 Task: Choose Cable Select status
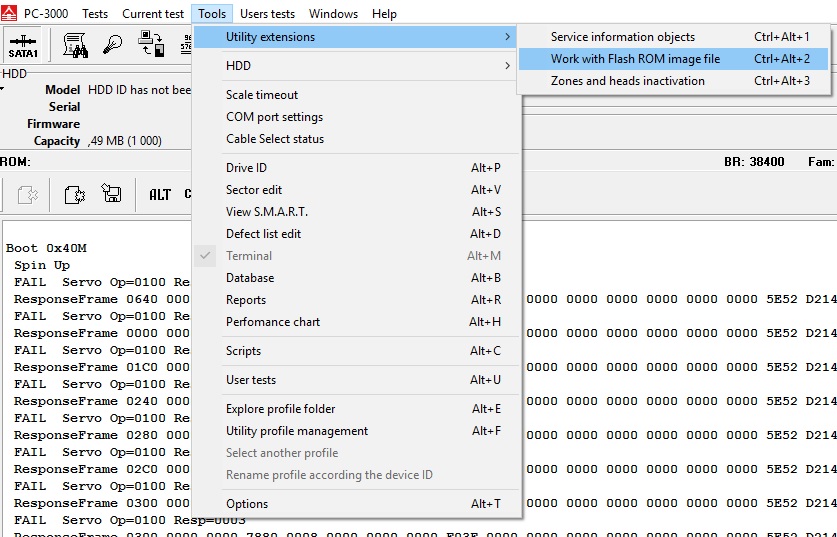coord(357,138)
